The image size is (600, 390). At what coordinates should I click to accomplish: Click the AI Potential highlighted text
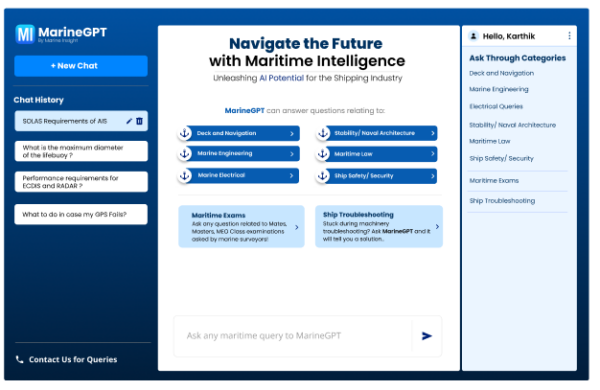(x=282, y=78)
